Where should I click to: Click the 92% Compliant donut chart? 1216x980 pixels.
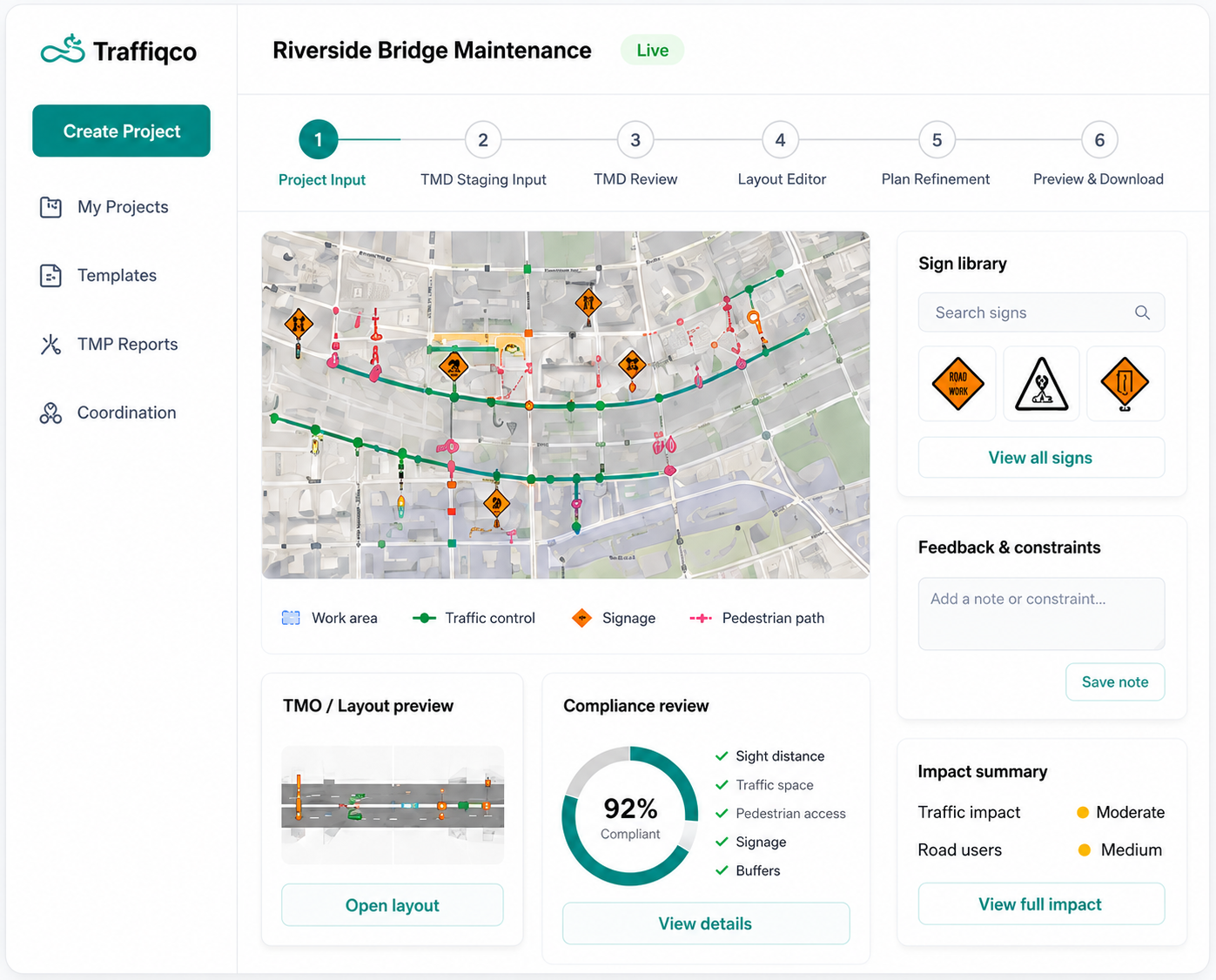[630, 816]
